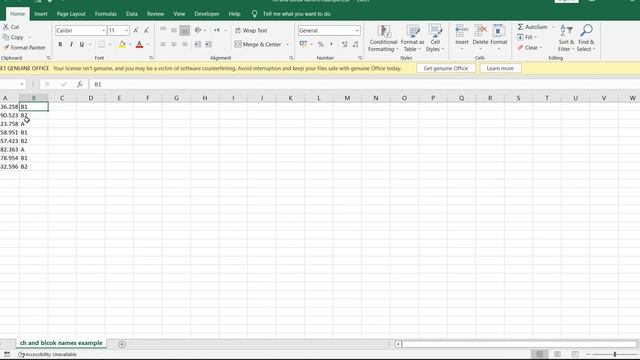Select column header D
This screenshot has height=360, width=640.
[91, 98]
